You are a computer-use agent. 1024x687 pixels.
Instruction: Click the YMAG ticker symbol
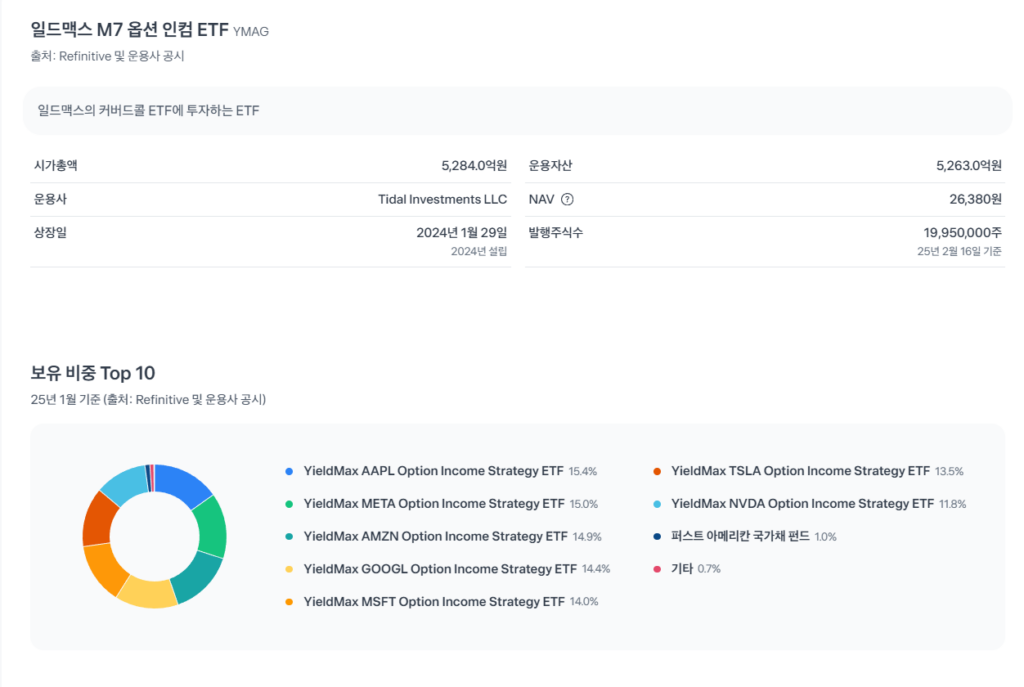click(251, 31)
